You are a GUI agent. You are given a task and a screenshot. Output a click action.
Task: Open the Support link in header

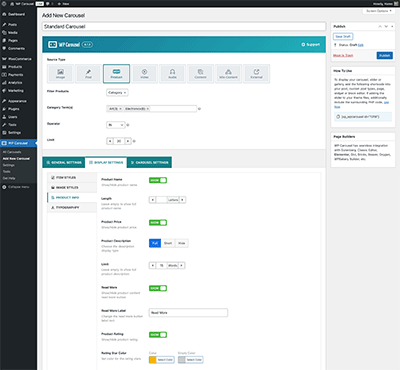pos(311,44)
